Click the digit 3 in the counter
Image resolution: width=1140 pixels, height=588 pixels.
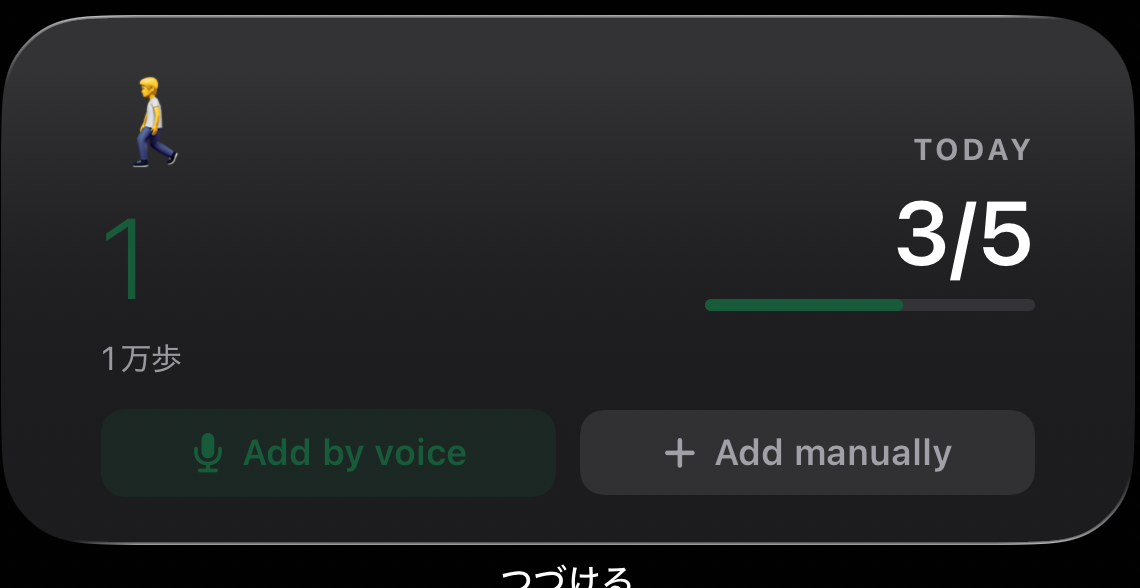pyautogui.click(x=922, y=234)
